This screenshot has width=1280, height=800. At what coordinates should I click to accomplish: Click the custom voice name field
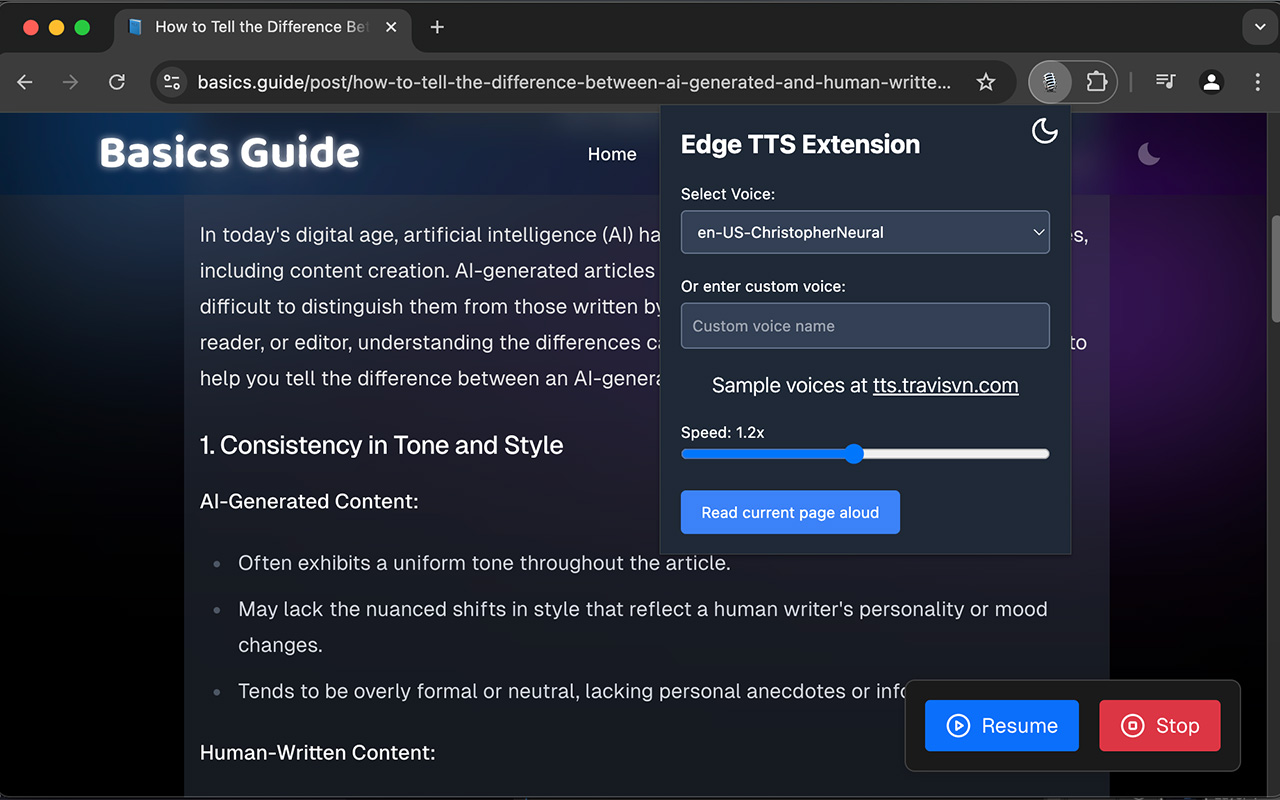865,326
